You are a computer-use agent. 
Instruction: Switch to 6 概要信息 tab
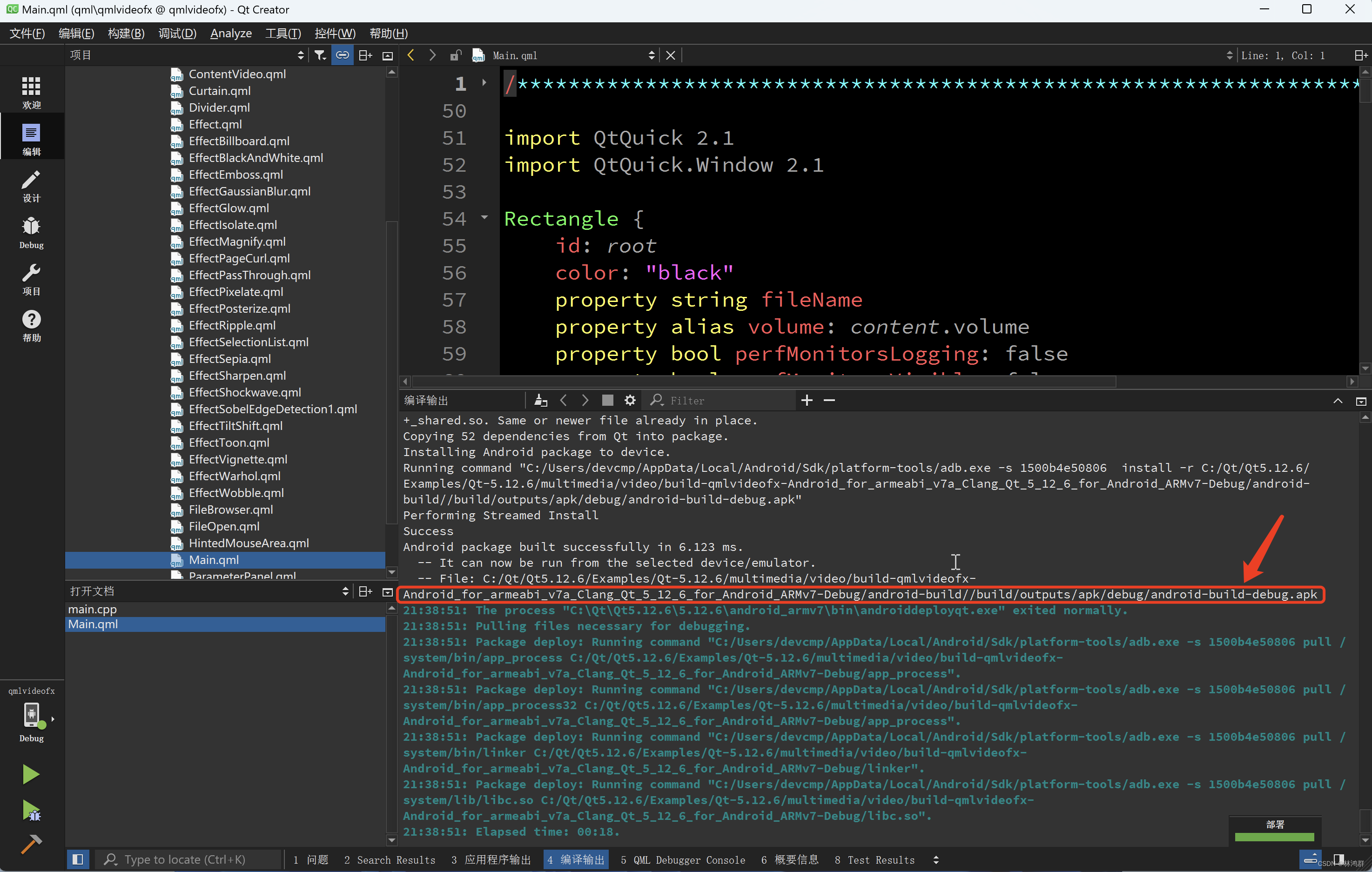point(790,859)
